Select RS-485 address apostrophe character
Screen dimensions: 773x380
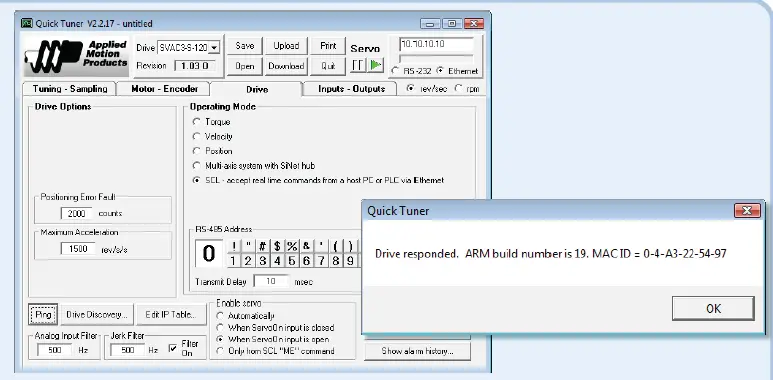pos(321,246)
